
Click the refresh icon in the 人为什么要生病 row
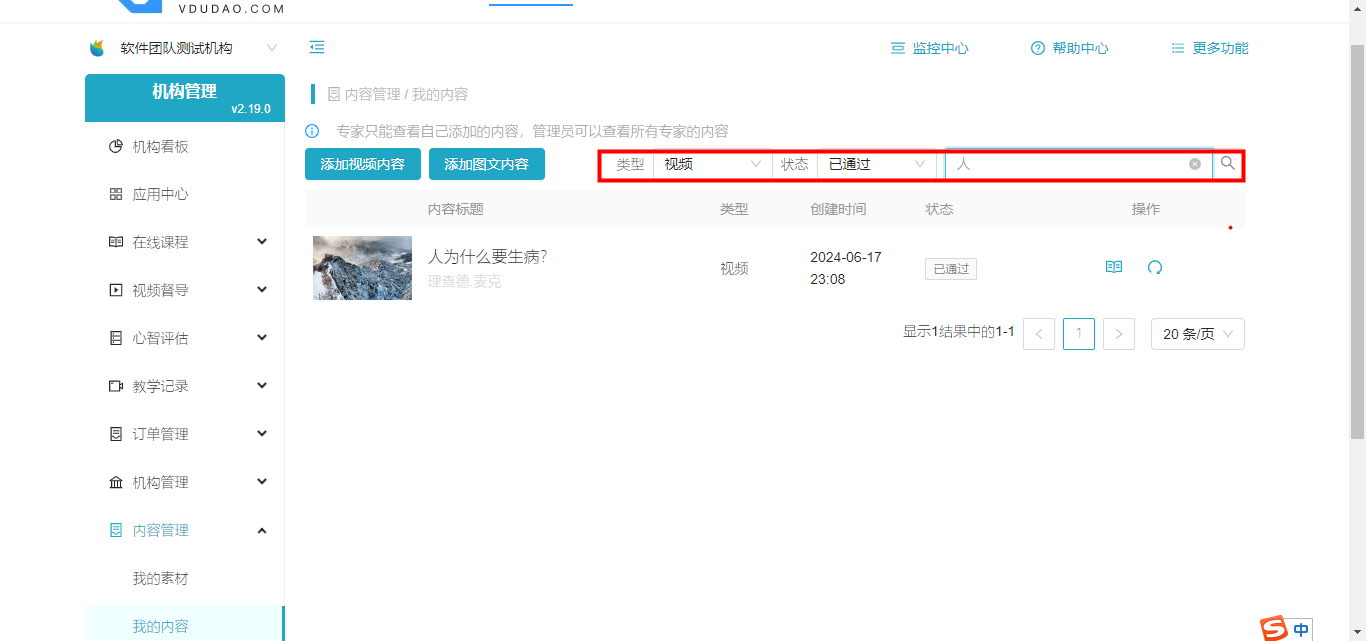[1155, 267]
